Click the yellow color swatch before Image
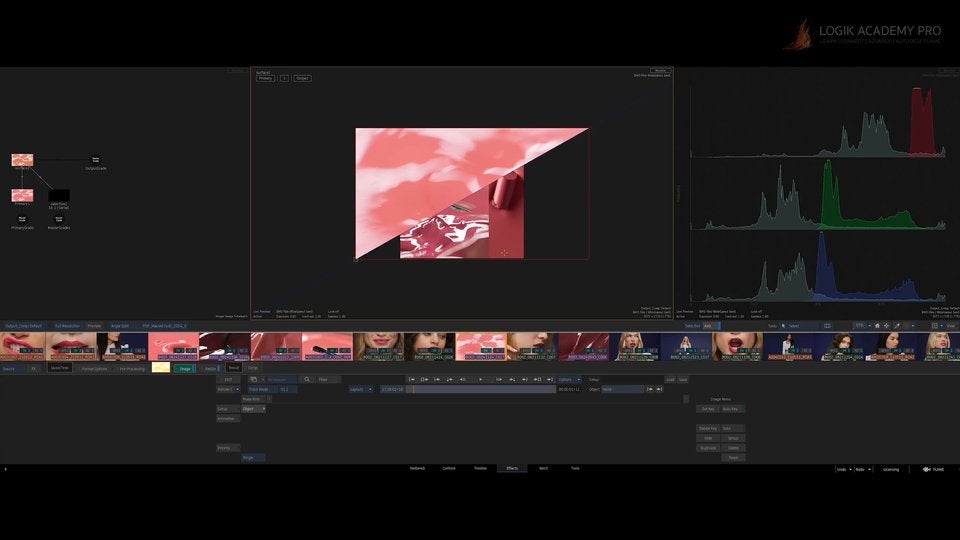This screenshot has height=540, width=960. (x=160, y=368)
